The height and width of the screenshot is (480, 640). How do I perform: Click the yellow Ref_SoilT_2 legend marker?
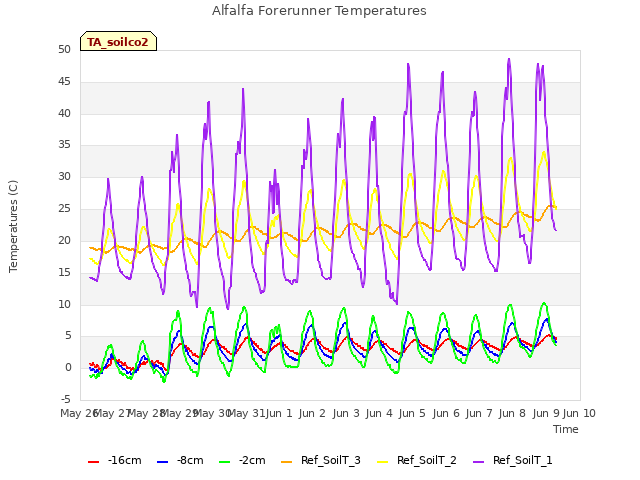382,462
